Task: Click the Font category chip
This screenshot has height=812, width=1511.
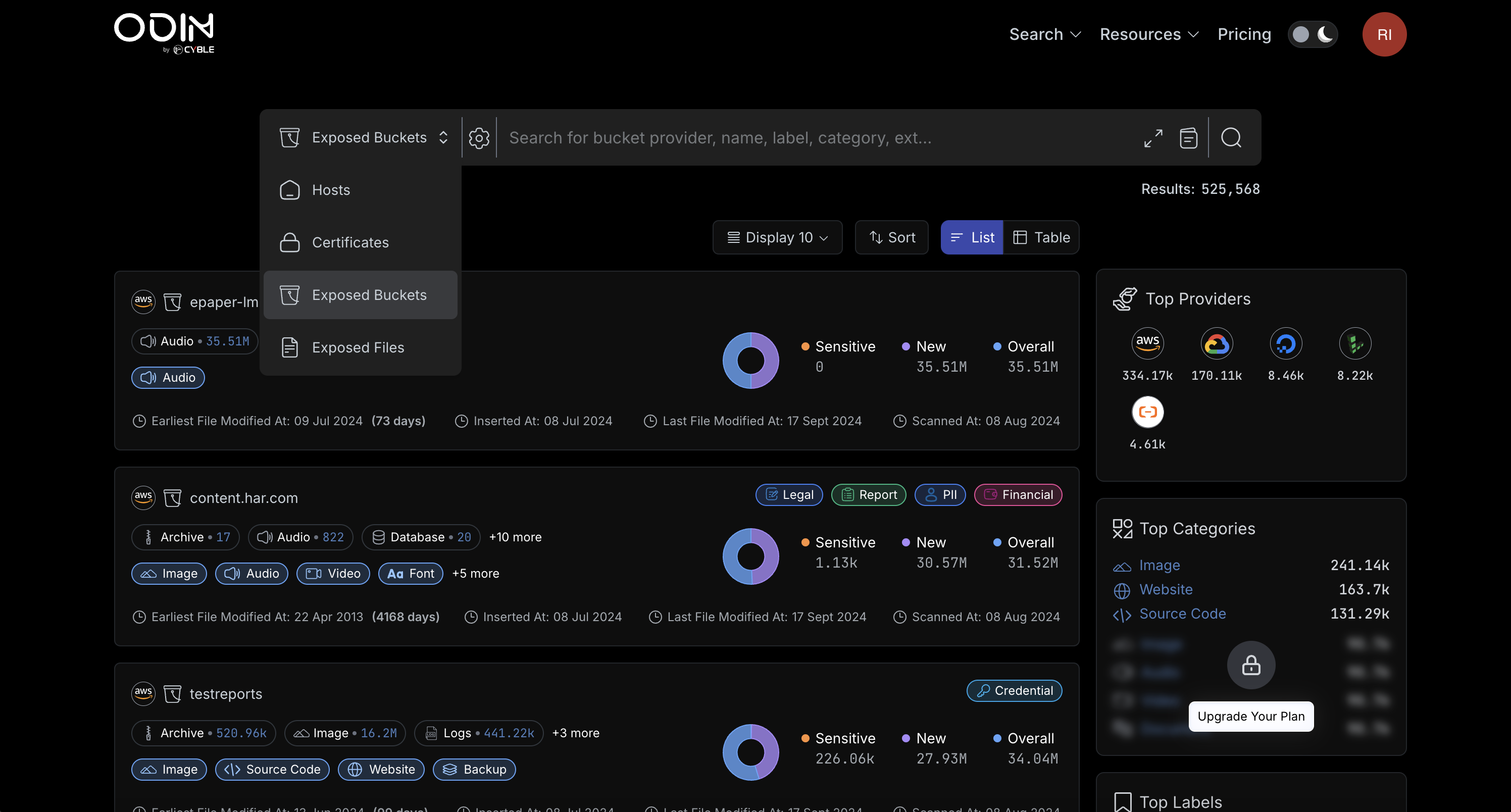Action: (411, 573)
